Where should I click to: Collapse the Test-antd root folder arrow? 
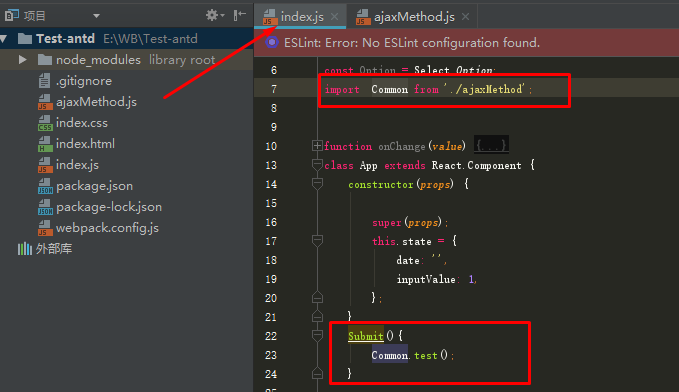pos(4,39)
